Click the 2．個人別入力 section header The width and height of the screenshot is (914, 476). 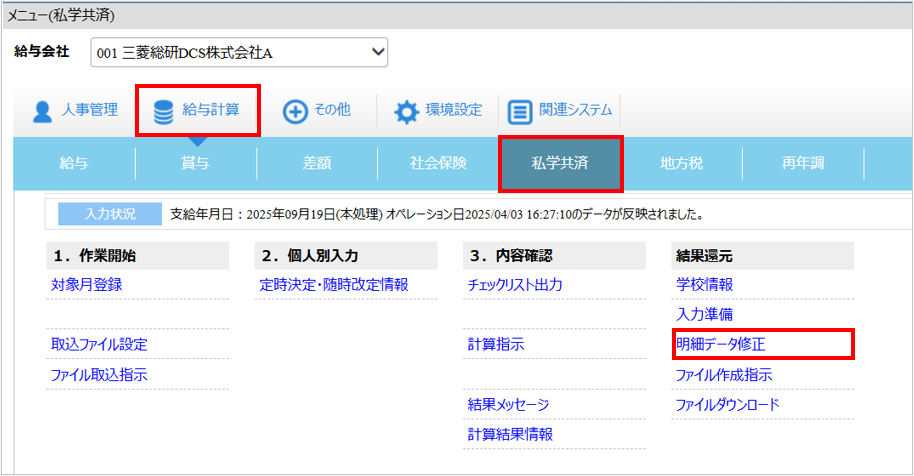[346, 256]
